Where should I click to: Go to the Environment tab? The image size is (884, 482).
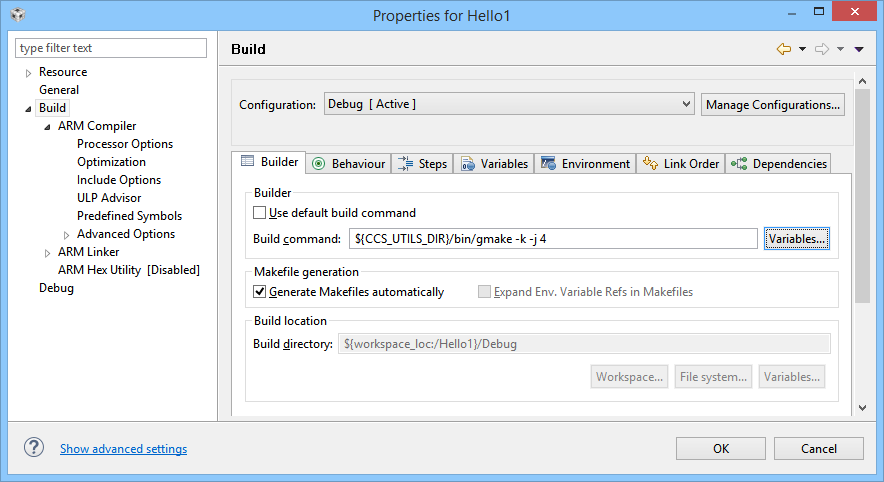pos(585,163)
